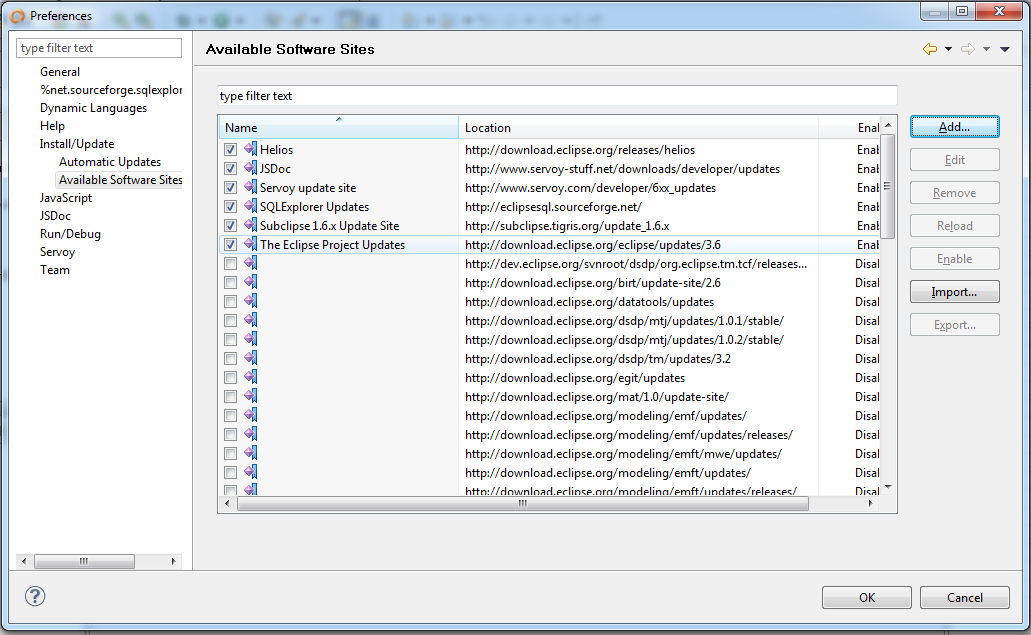This screenshot has height=635, width=1031.
Task: Select Dynamic Languages preference category
Action: point(93,108)
